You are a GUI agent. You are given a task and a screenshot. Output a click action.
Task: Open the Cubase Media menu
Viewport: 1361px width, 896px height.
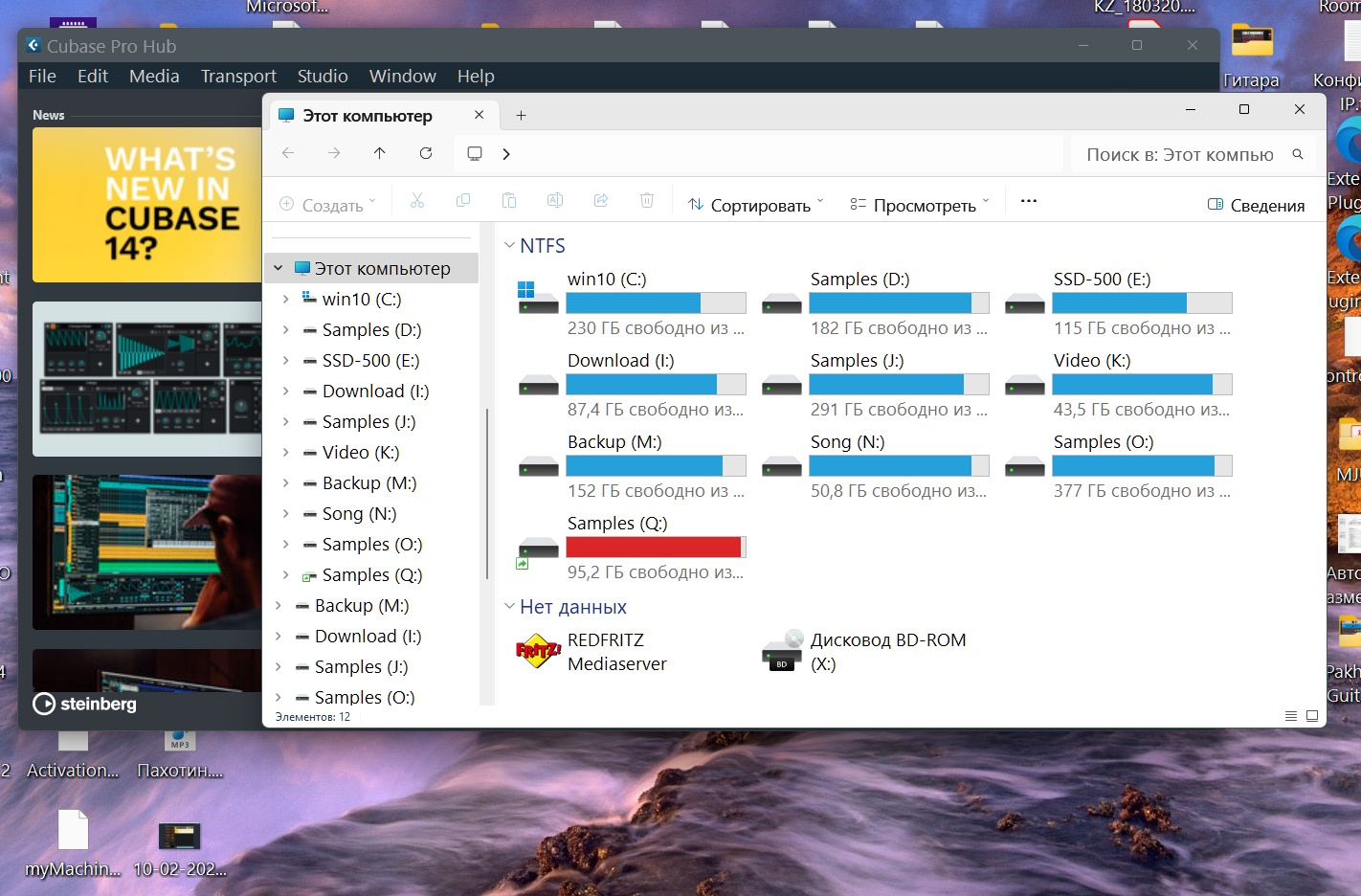click(x=154, y=76)
